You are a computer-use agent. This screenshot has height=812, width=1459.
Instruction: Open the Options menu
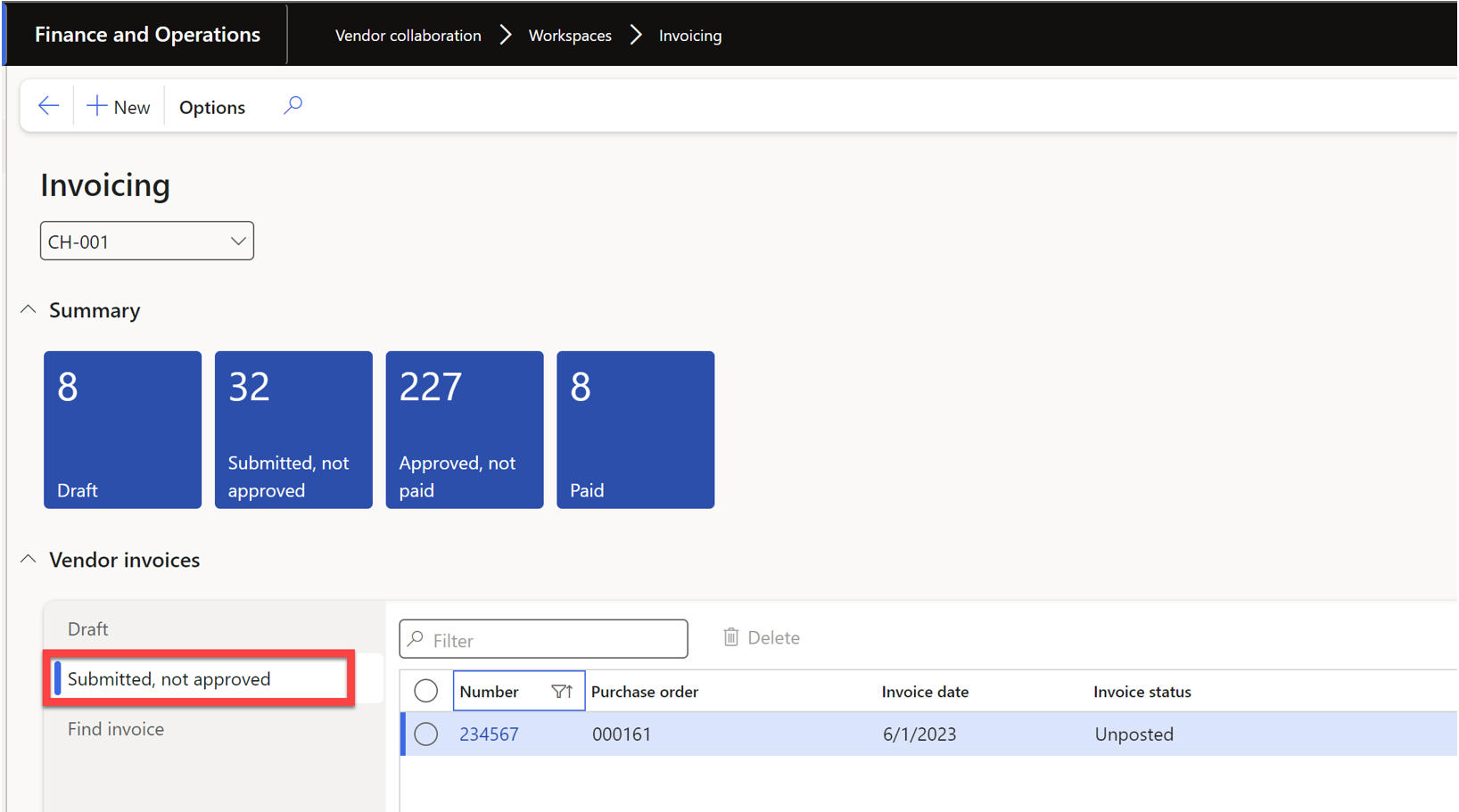pyautogui.click(x=212, y=107)
